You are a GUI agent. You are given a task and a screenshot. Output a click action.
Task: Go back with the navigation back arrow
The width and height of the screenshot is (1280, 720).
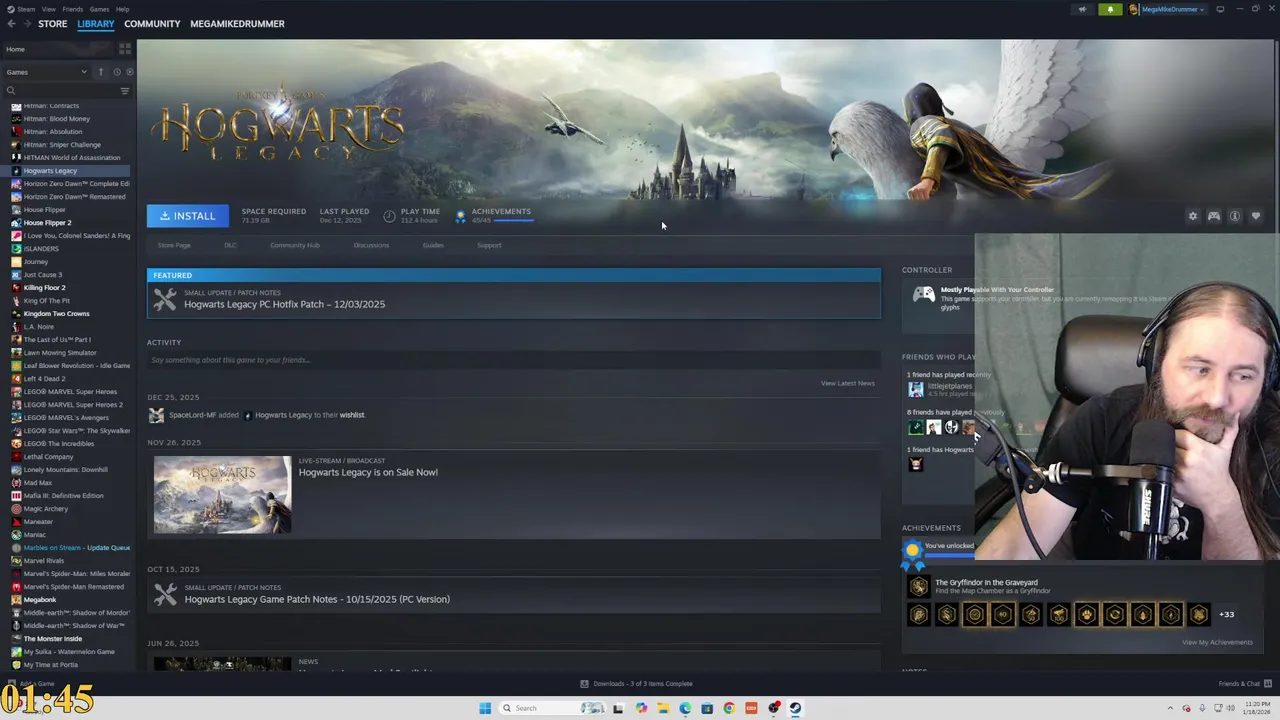pyautogui.click(x=11, y=24)
